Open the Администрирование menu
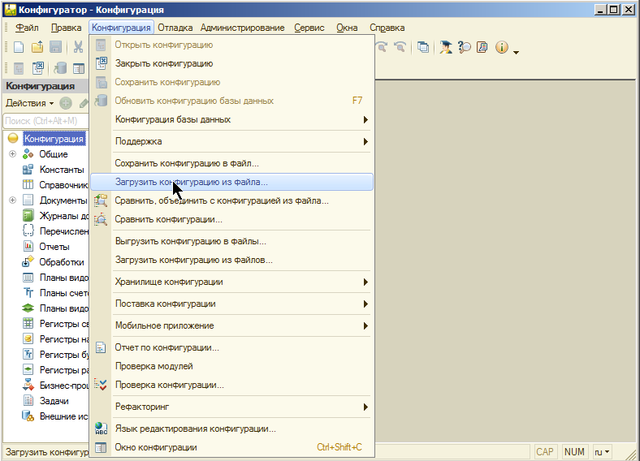Screen dimensions: 640x461 point(254,27)
